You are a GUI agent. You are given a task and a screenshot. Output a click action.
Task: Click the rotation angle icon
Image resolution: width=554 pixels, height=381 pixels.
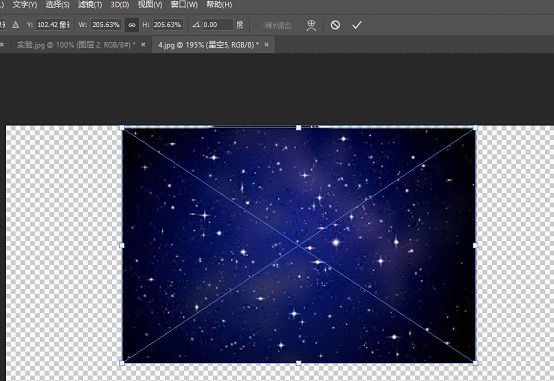pyautogui.click(x=196, y=25)
